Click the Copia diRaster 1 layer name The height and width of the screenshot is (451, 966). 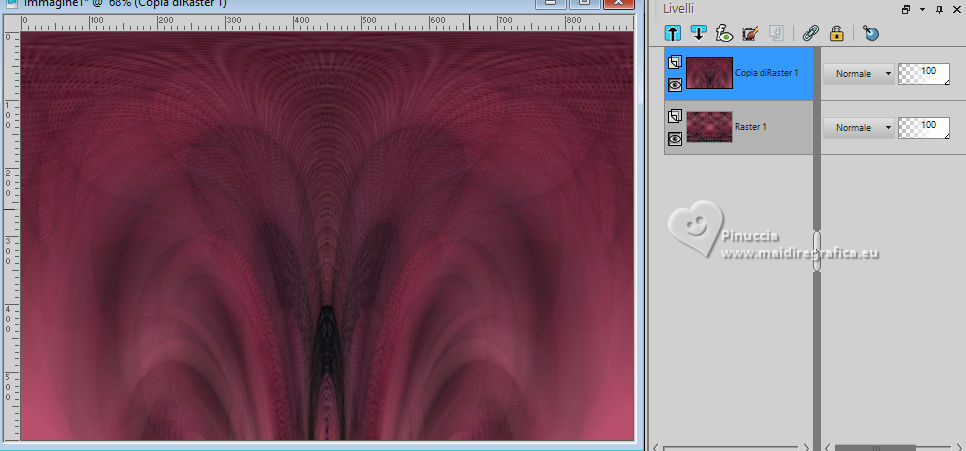pyautogui.click(x=766, y=73)
